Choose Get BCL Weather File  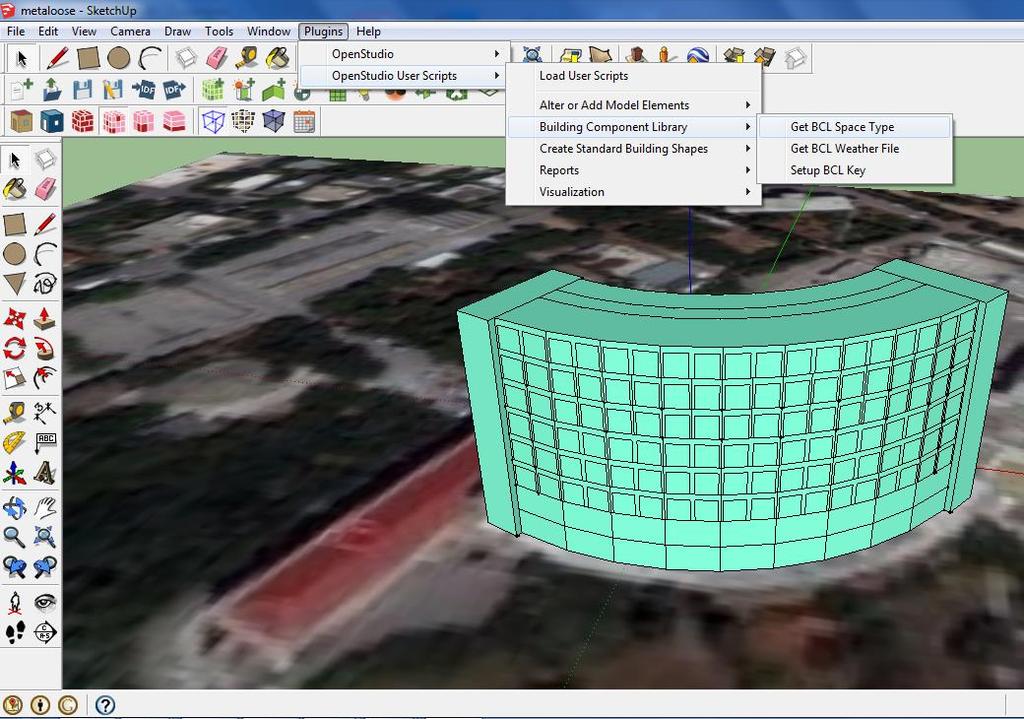[854, 148]
